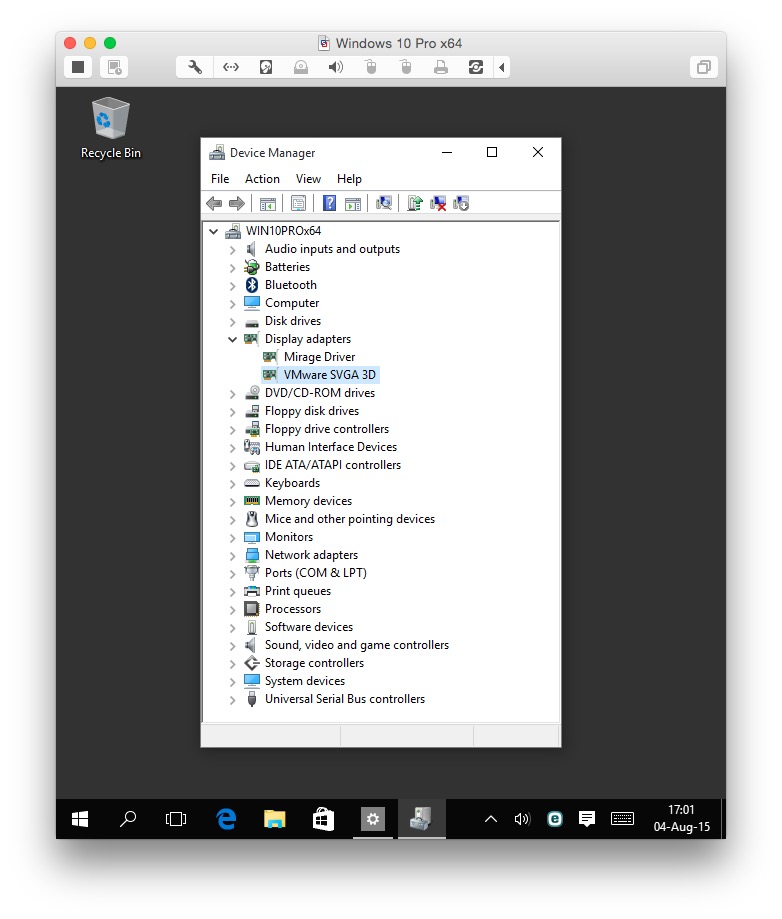Click the Back arrow in Device Manager toolbar
This screenshot has width=782, height=919.
pyautogui.click(x=214, y=203)
